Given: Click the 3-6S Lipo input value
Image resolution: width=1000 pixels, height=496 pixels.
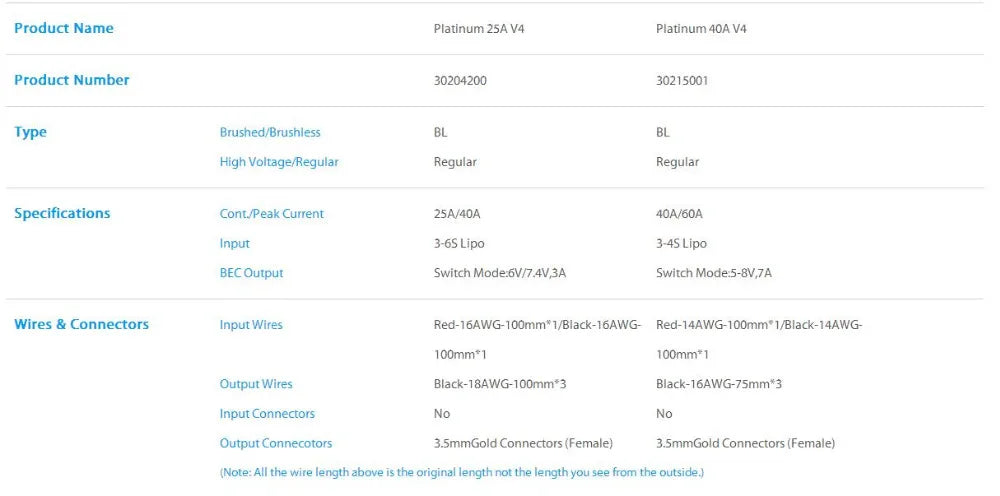Looking at the screenshot, I should (x=459, y=244).
